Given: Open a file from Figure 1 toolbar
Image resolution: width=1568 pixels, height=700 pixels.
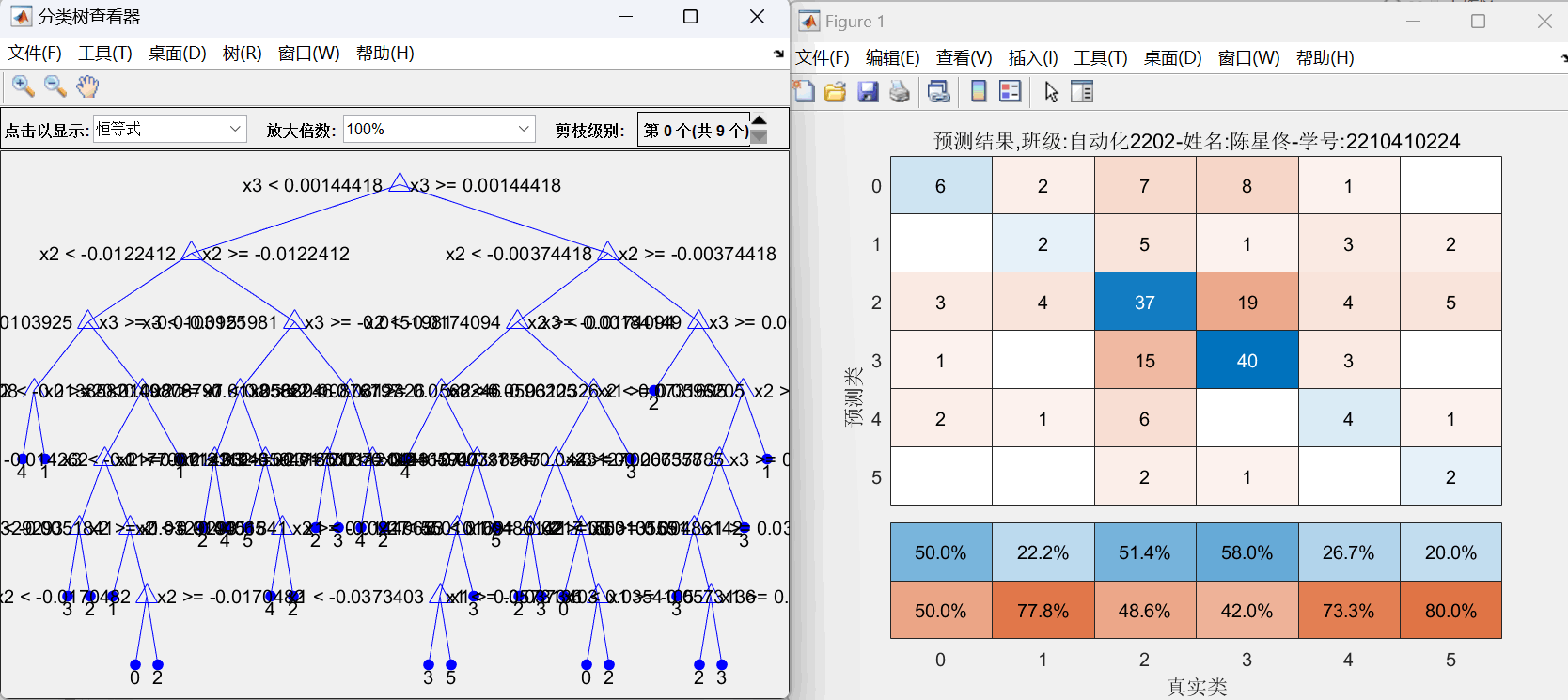Looking at the screenshot, I should click(835, 91).
